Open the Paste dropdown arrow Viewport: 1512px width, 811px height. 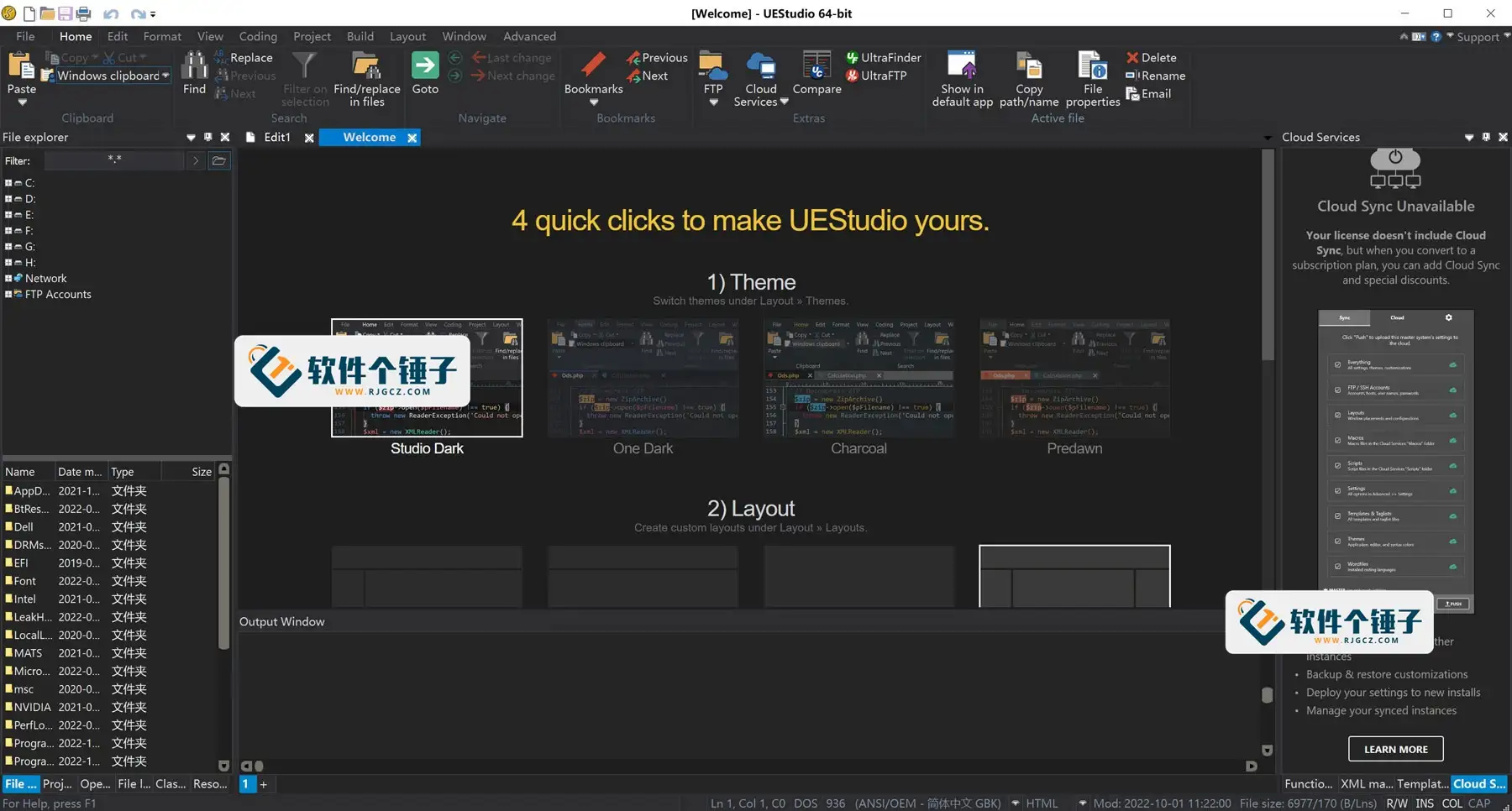click(23, 102)
